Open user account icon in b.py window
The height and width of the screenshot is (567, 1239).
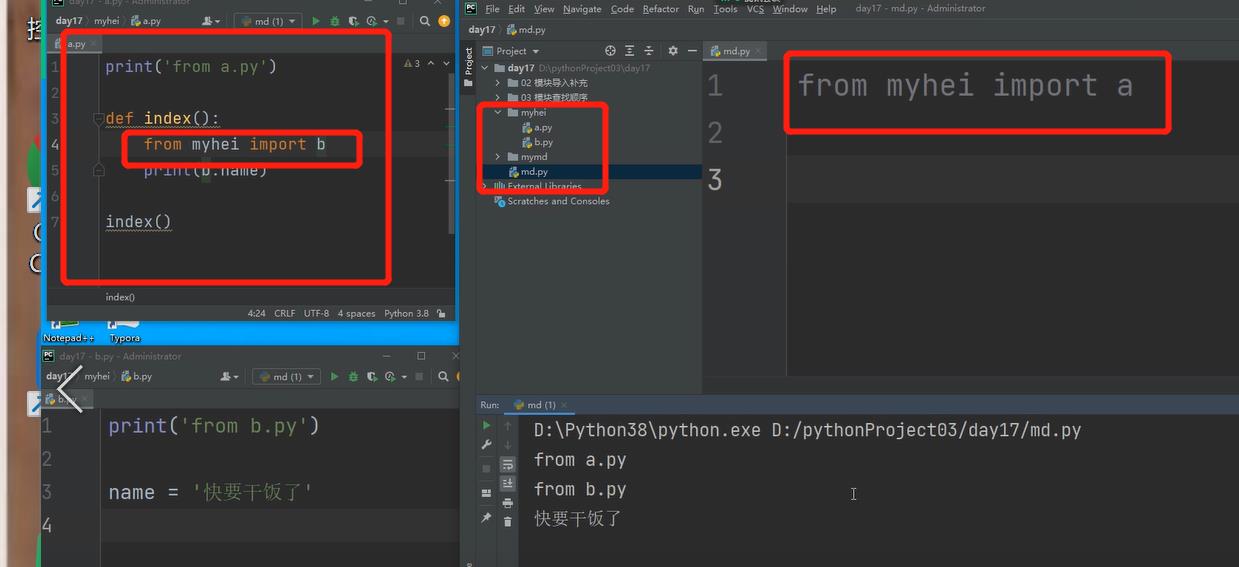(229, 377)
